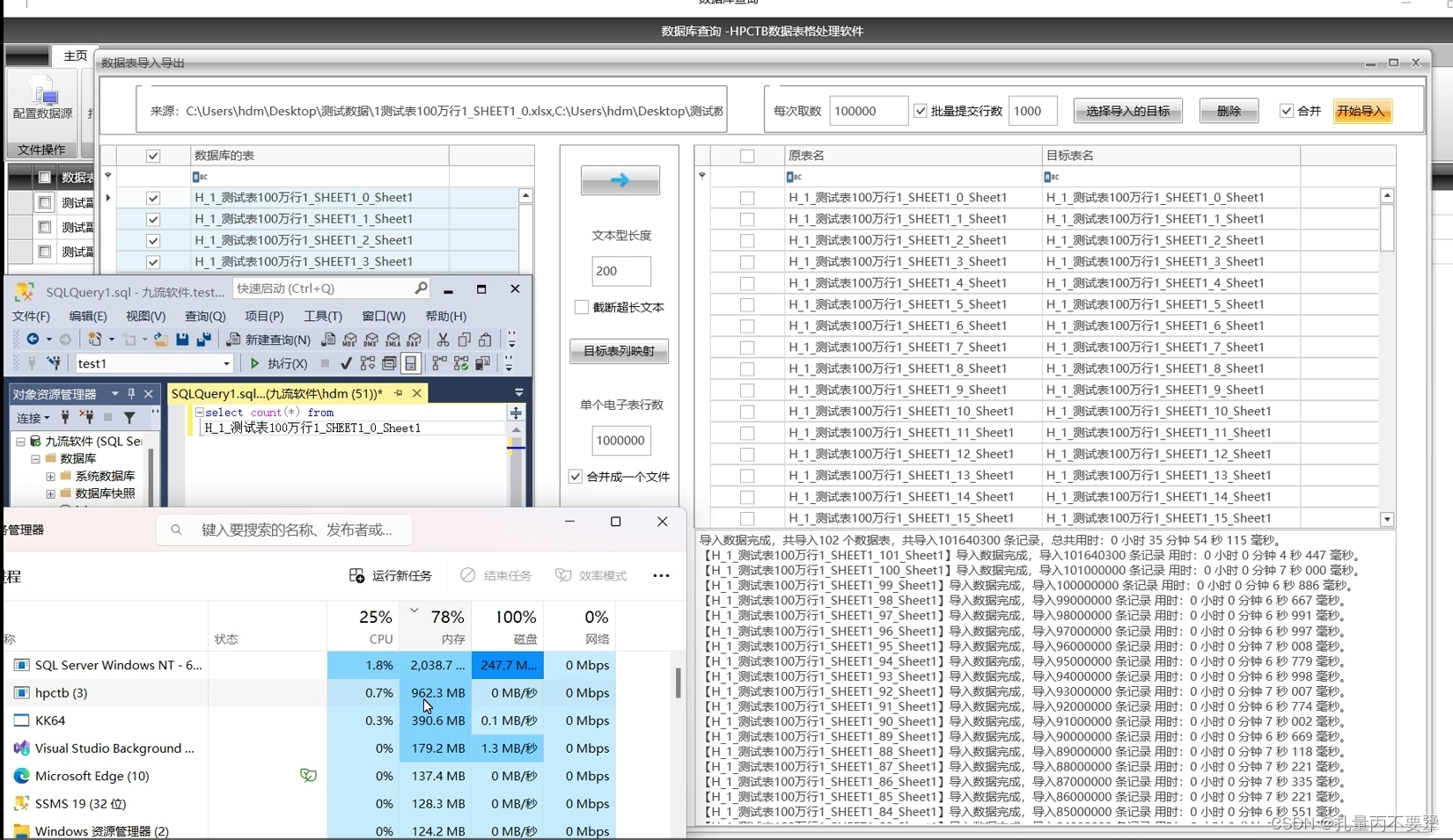Uncheck the 合并成一个文件 checkbox
This screenshot has width=1453, height=840.
pos(576,476)
